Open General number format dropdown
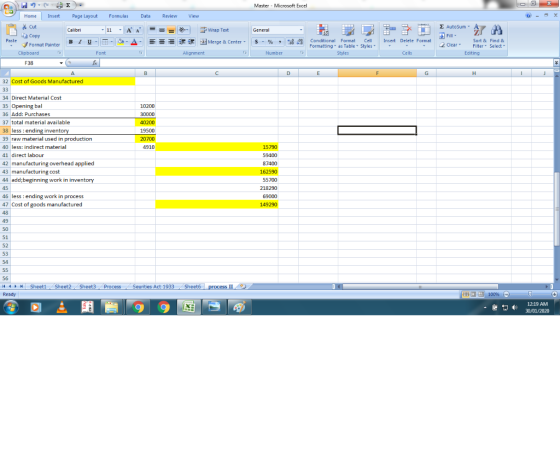This screenshot has height=474, width=560. click(301, 30)
